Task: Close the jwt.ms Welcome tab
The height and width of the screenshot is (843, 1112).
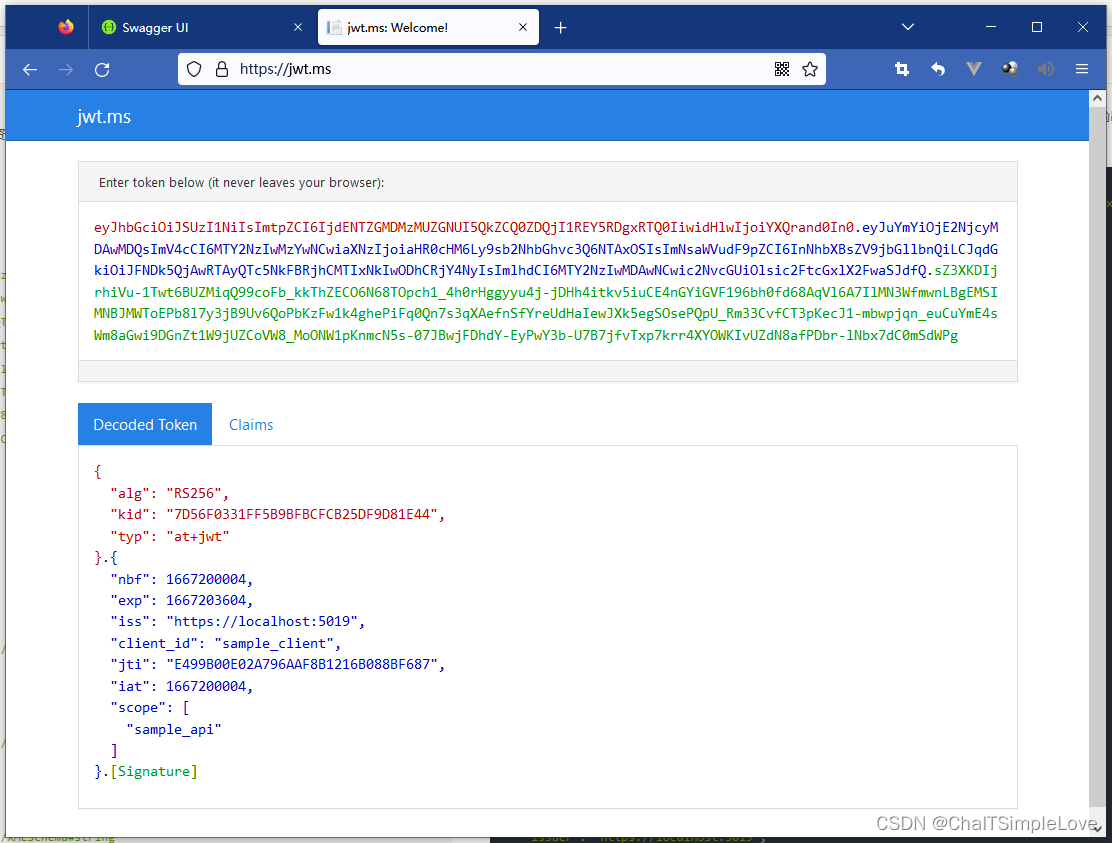Action: (523, 27)
